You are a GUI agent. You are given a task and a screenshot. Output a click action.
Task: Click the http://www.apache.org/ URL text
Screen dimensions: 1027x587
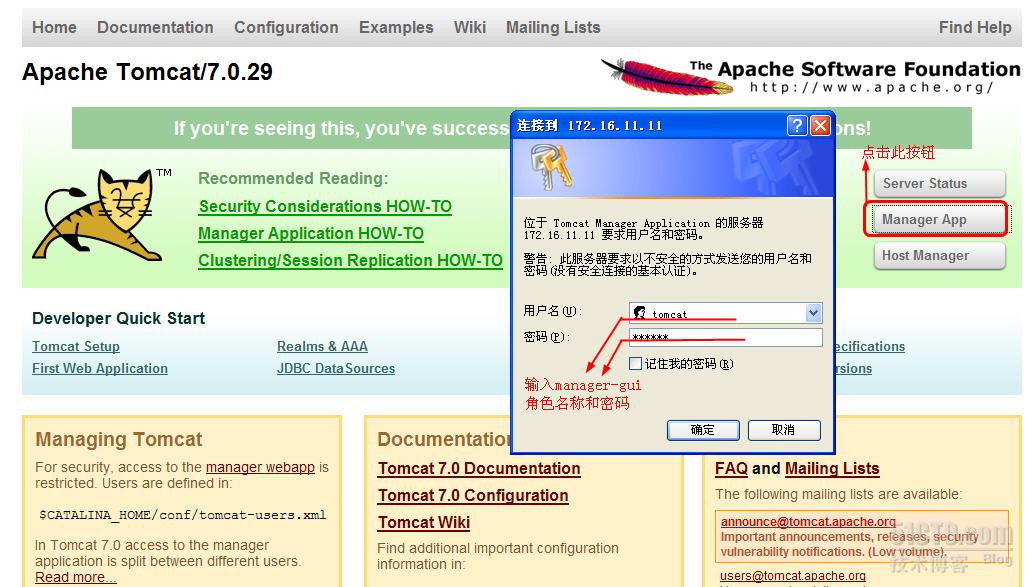click(872, 87)
